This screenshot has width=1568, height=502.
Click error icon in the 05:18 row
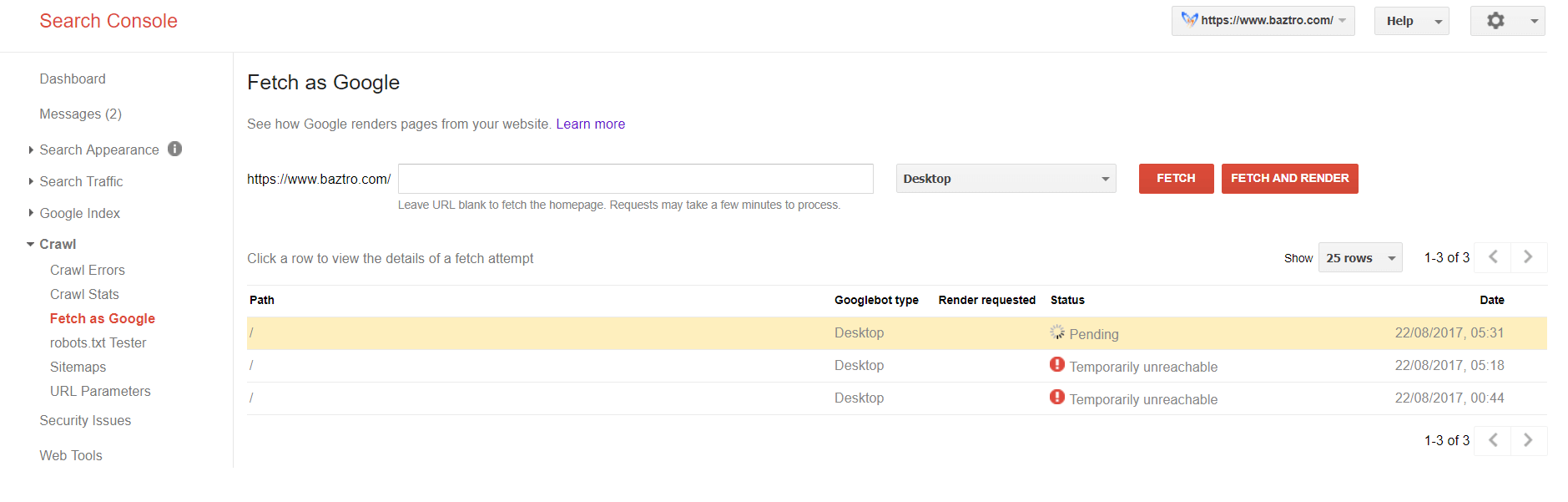[1057, 365]
